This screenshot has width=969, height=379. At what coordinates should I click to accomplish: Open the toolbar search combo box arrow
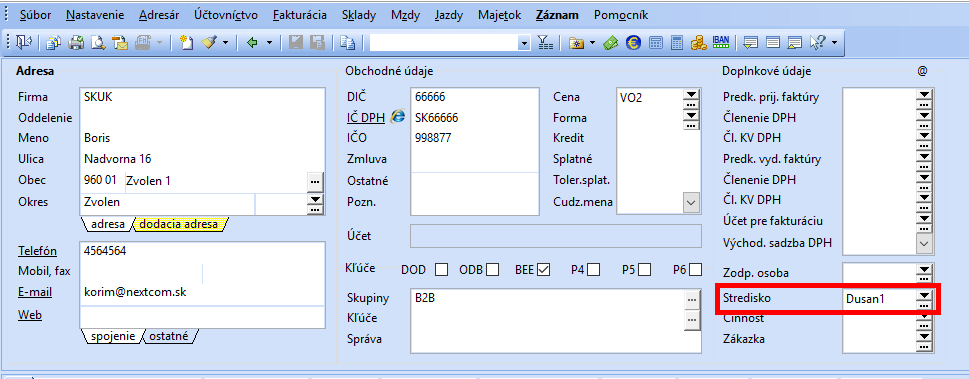[x=525, y=43]
